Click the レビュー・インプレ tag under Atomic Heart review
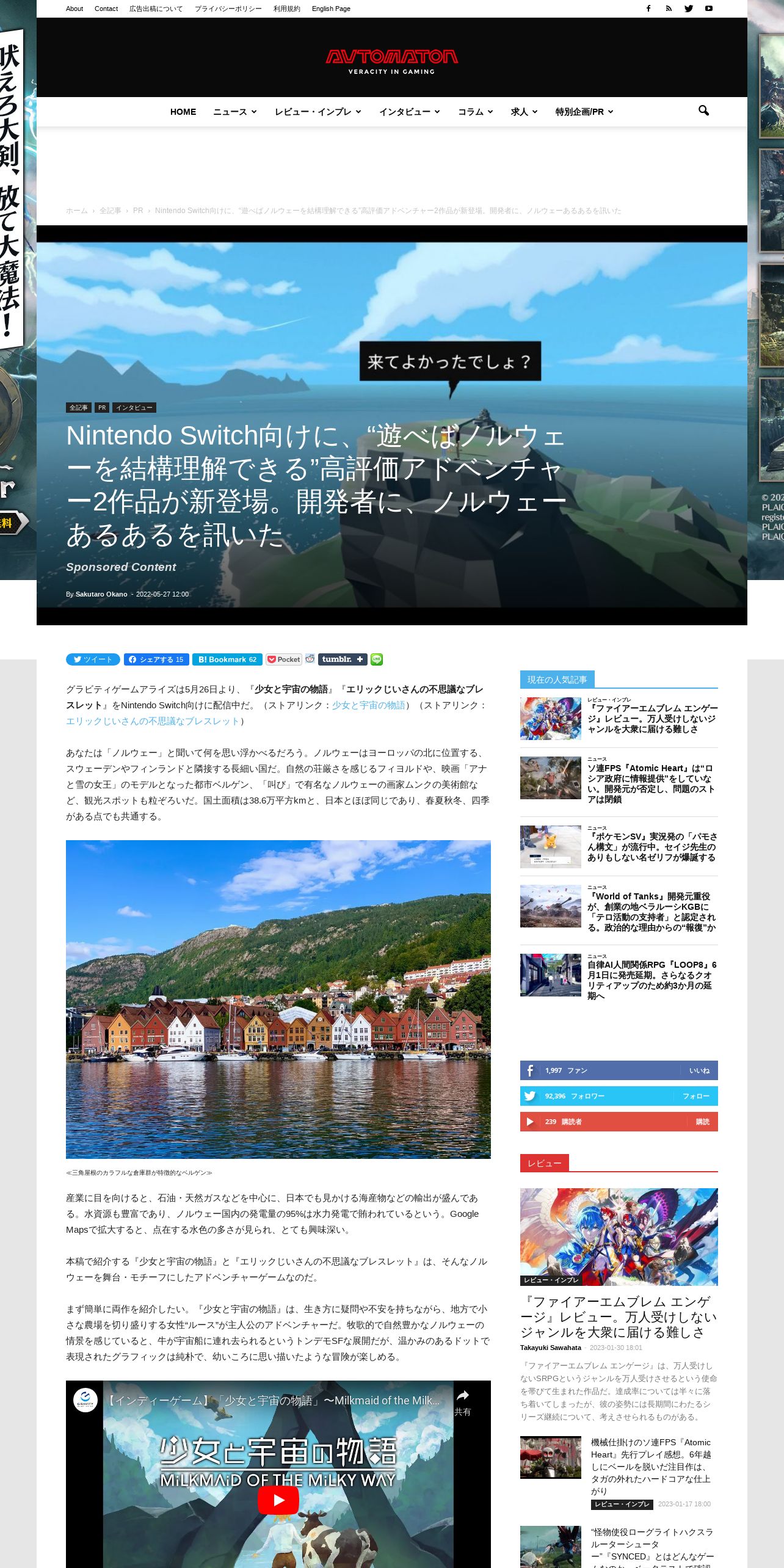The image size is (784, 1568). tap(622, 1504)
